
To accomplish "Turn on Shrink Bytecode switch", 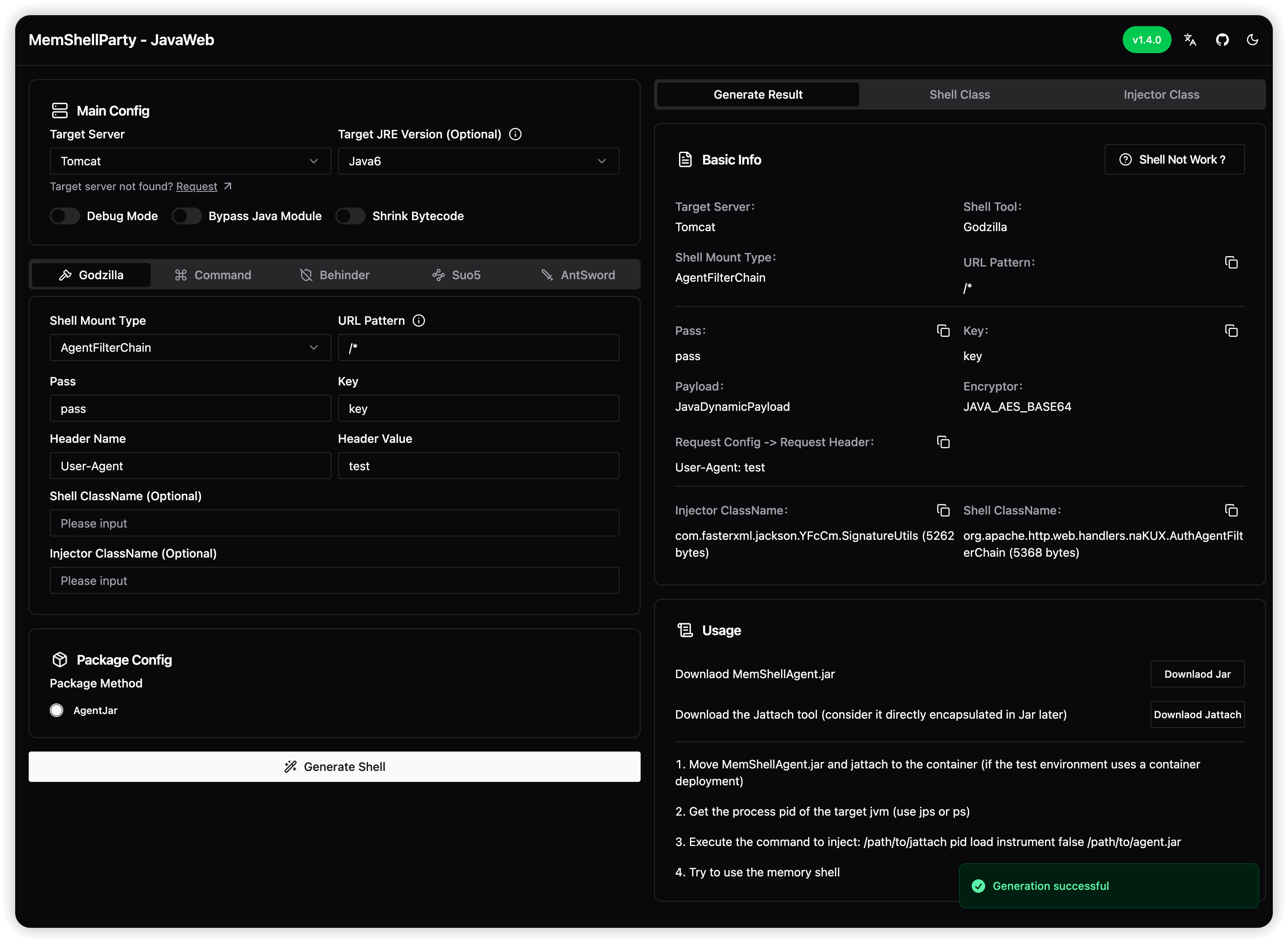I will (350, 216).
